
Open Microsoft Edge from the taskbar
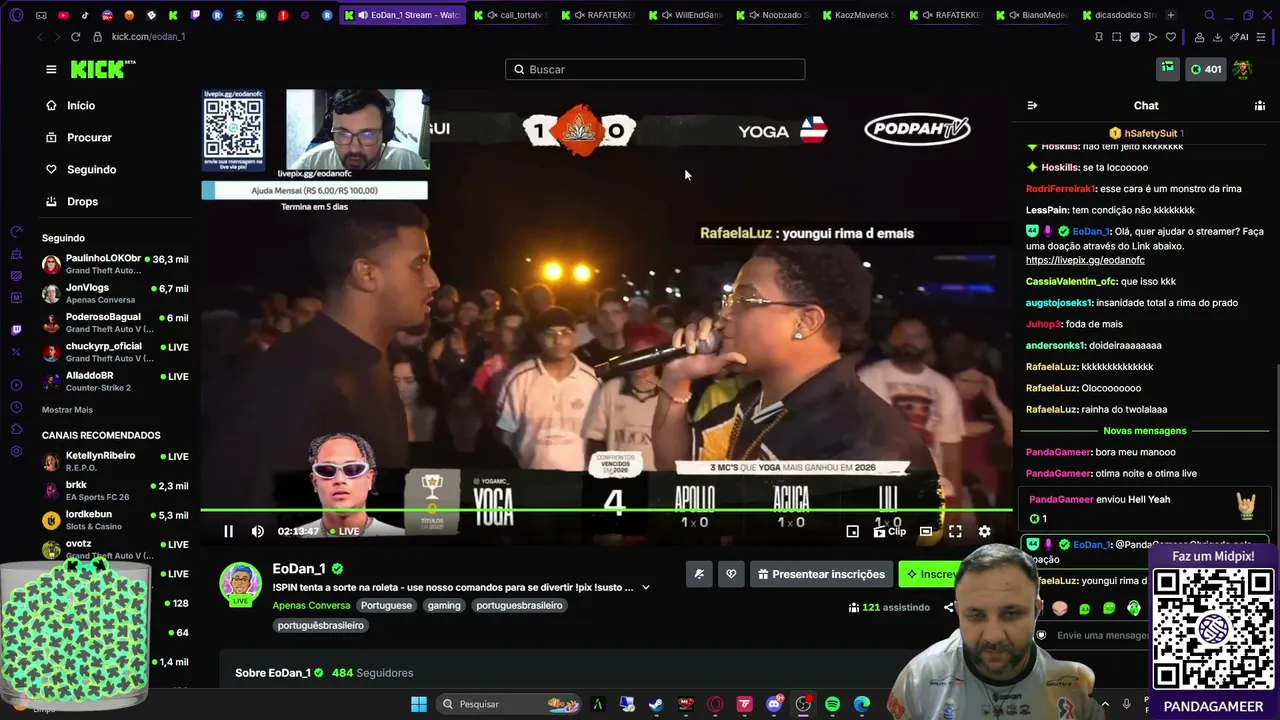(862, 704)
